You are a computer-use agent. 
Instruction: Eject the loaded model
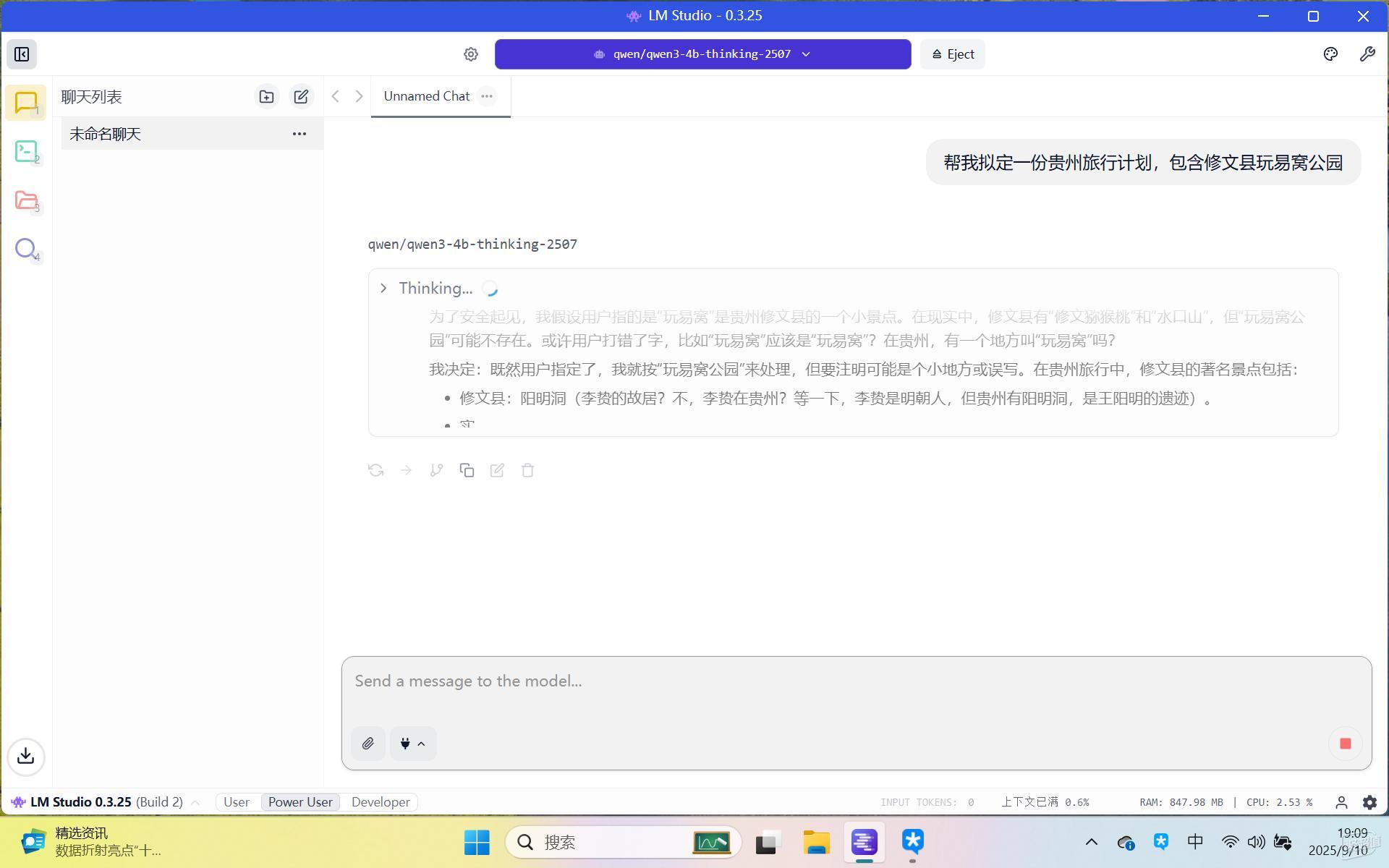pos(952,54)
